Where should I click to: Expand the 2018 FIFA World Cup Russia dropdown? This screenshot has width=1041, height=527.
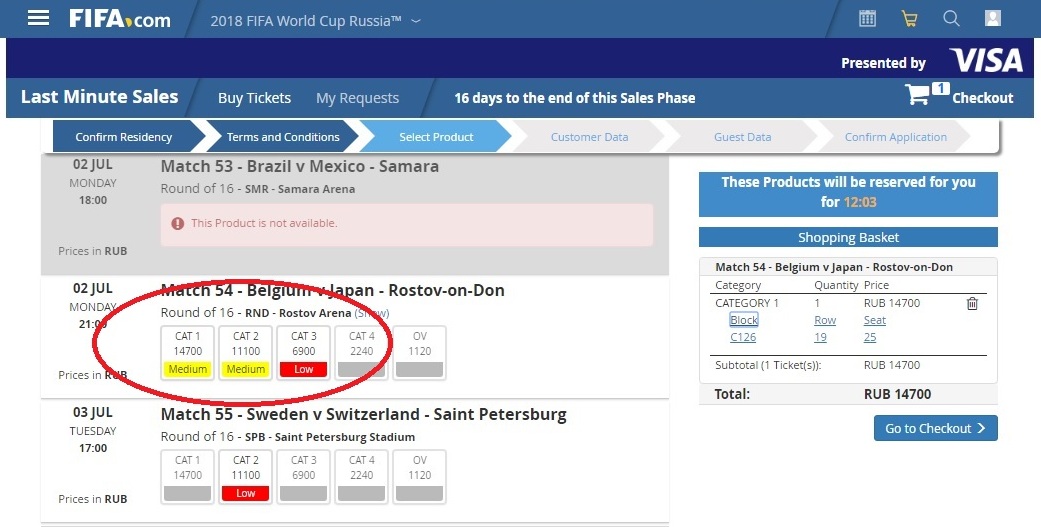(315, 21)
